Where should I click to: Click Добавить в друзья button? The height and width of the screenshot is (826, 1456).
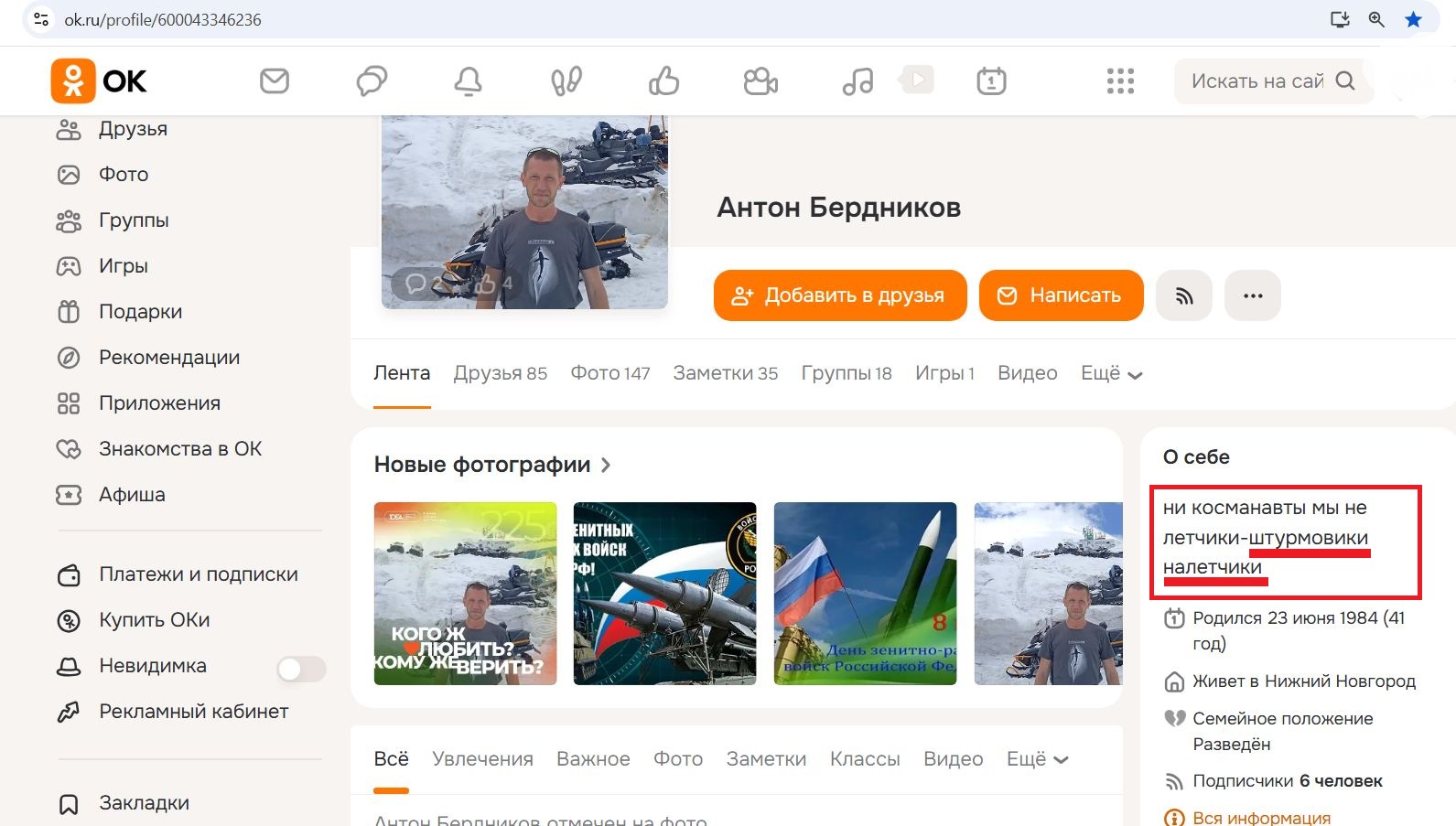(x=840, y=295)
